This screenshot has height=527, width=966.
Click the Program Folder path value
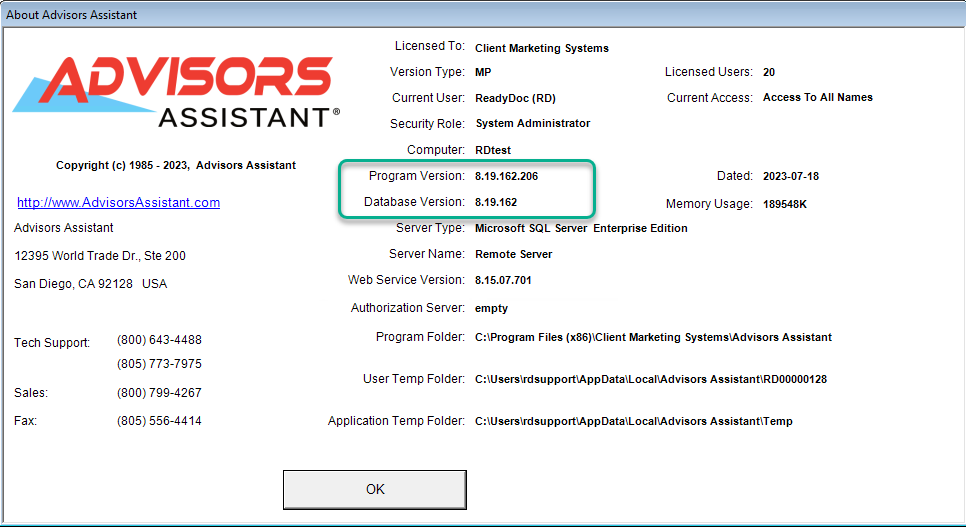point(653,337)
